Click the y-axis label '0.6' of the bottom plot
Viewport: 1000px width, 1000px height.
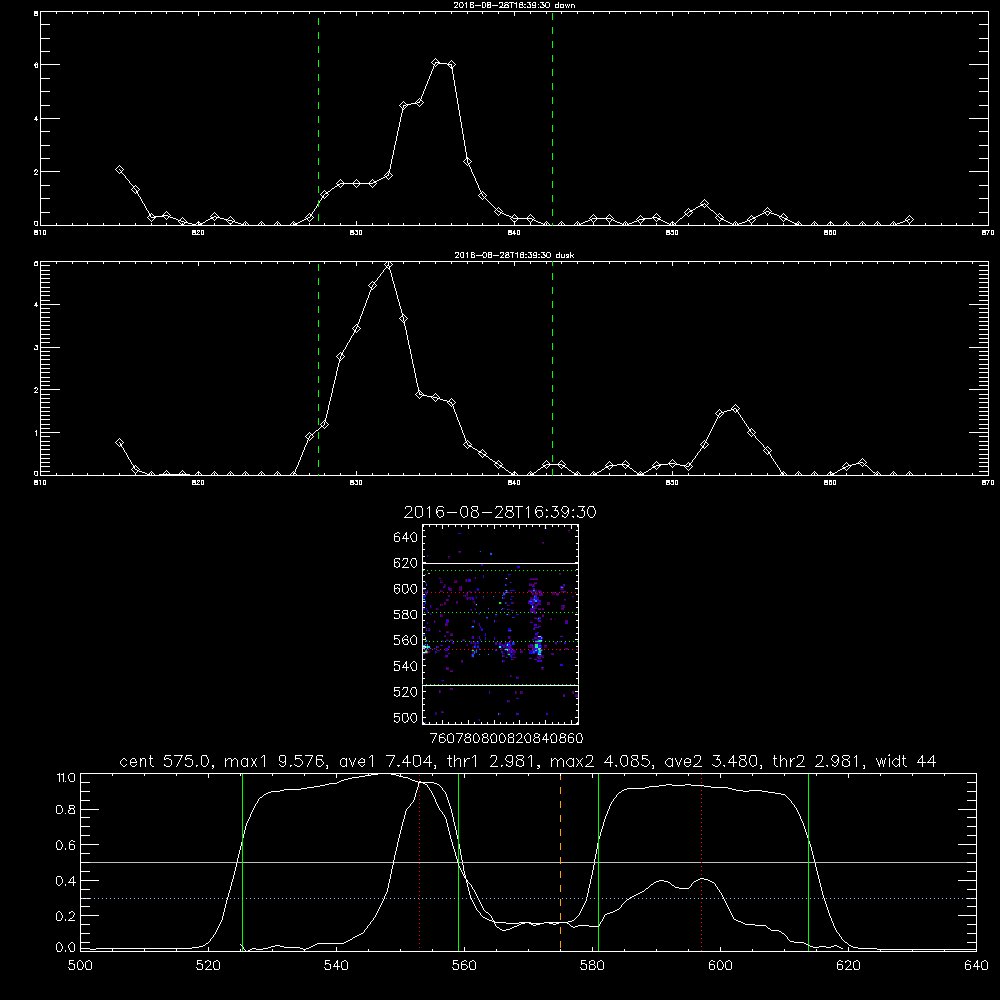pos(66,845)
